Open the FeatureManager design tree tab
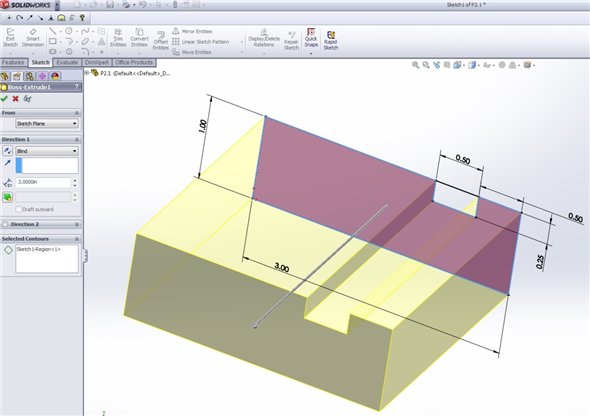Image resolution: width=590 pixels, height=416 pixels. tap(5, 76)
